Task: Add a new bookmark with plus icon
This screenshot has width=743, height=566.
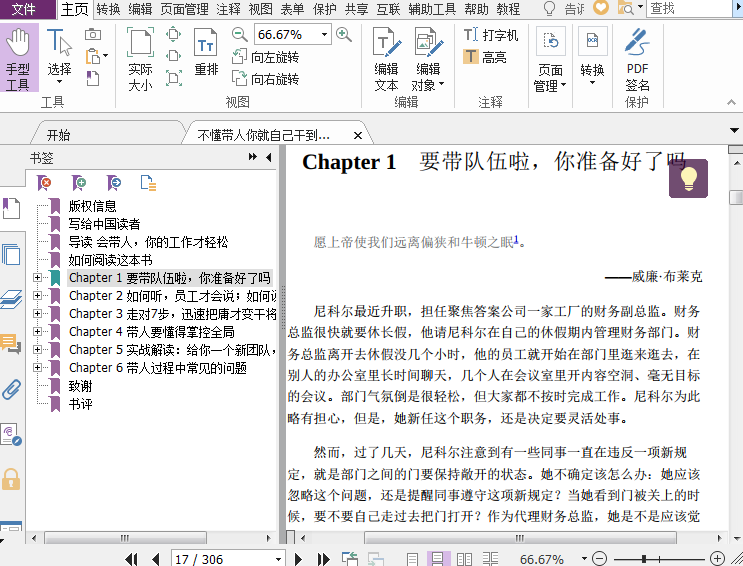Action: tap(79, 183)
